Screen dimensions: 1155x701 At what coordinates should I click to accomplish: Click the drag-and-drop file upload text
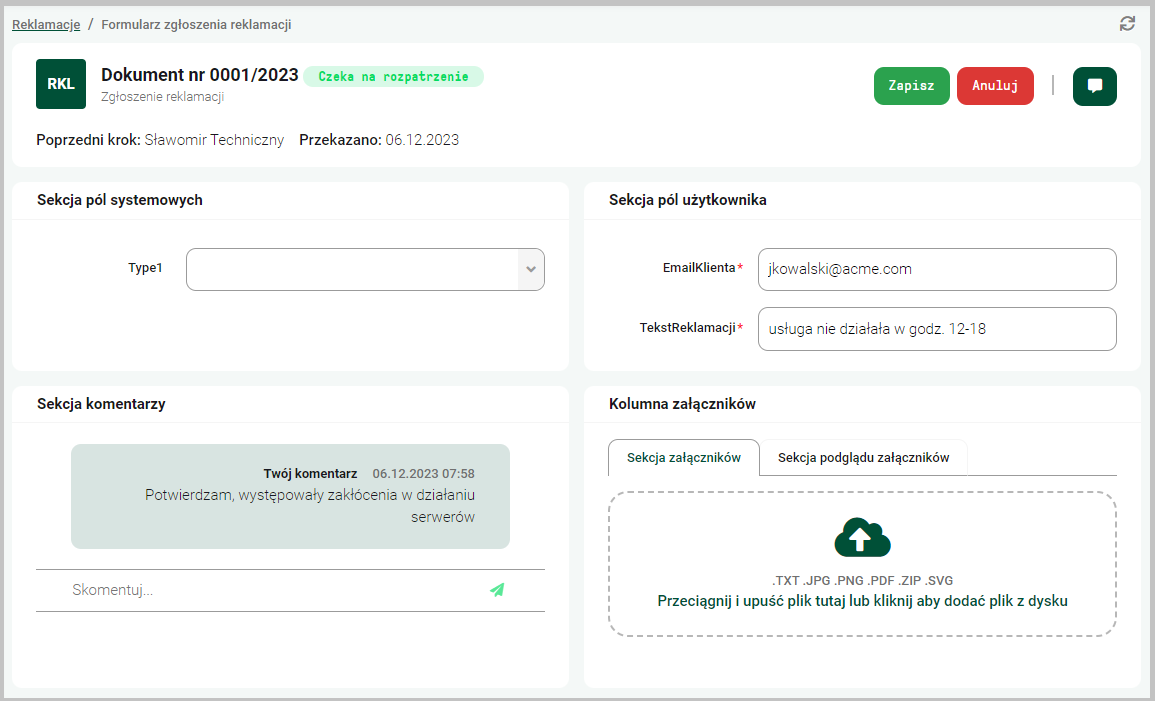point(862,601)
